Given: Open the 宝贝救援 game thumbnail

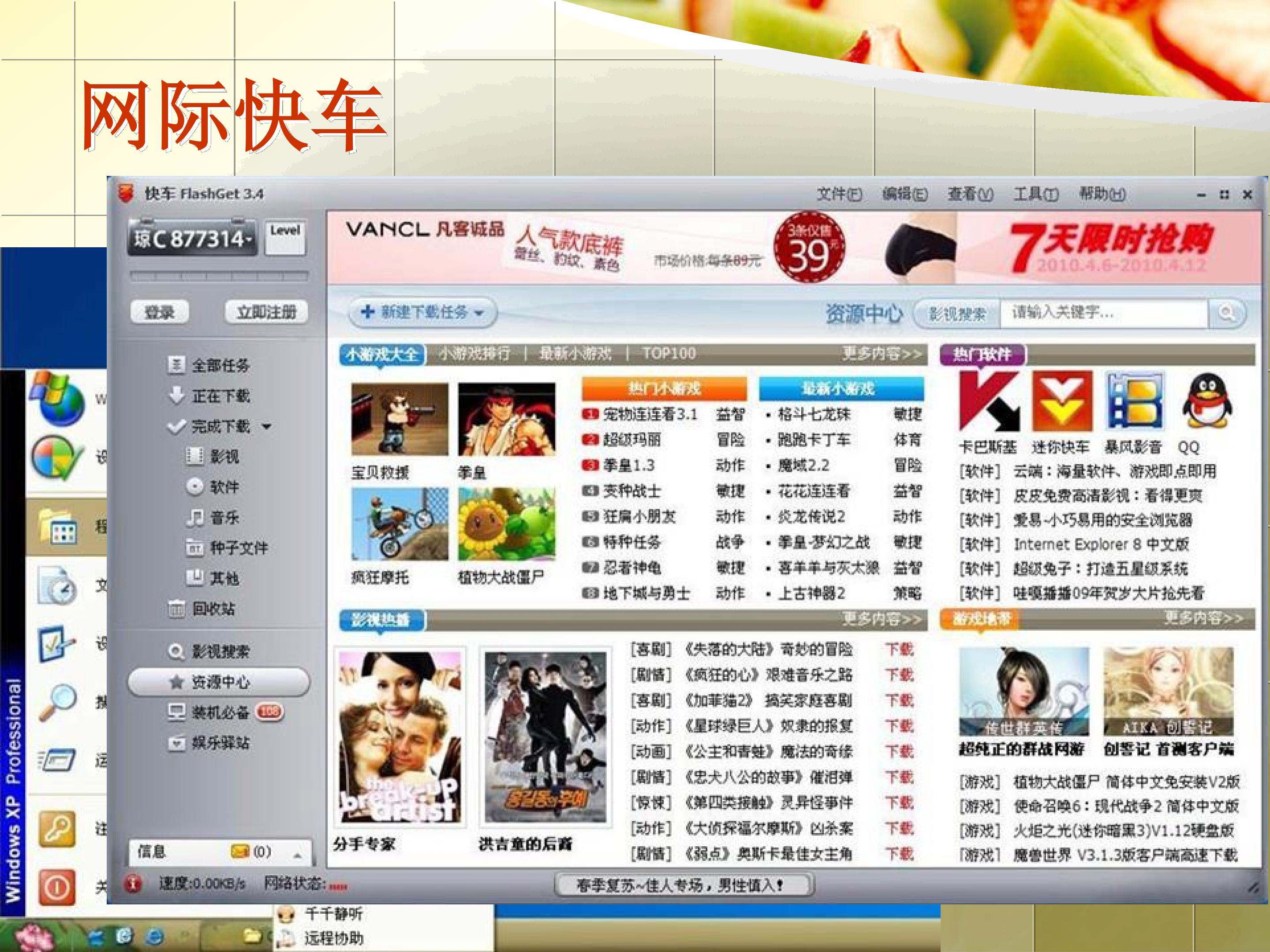Looking at the screenshot, I should click(400, 419).
